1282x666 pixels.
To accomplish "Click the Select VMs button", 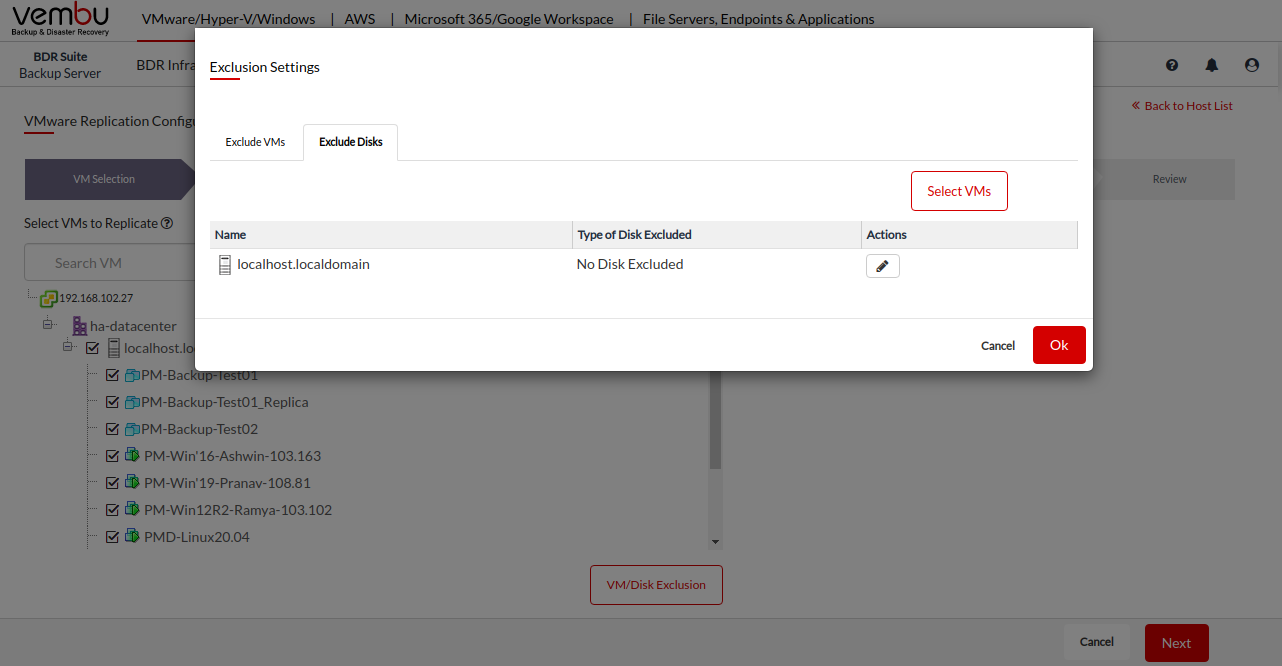I will tap(958, 191).
